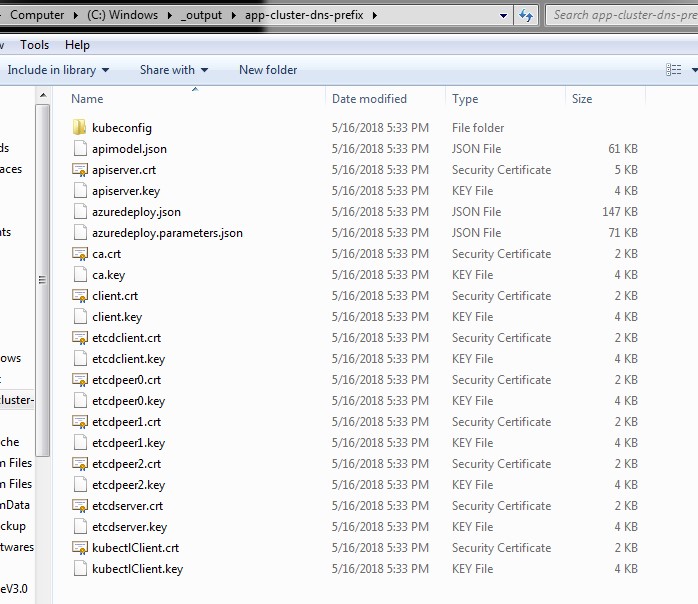
Task: Select the etcdpeer2.key file icon
Action: (80, 484)
